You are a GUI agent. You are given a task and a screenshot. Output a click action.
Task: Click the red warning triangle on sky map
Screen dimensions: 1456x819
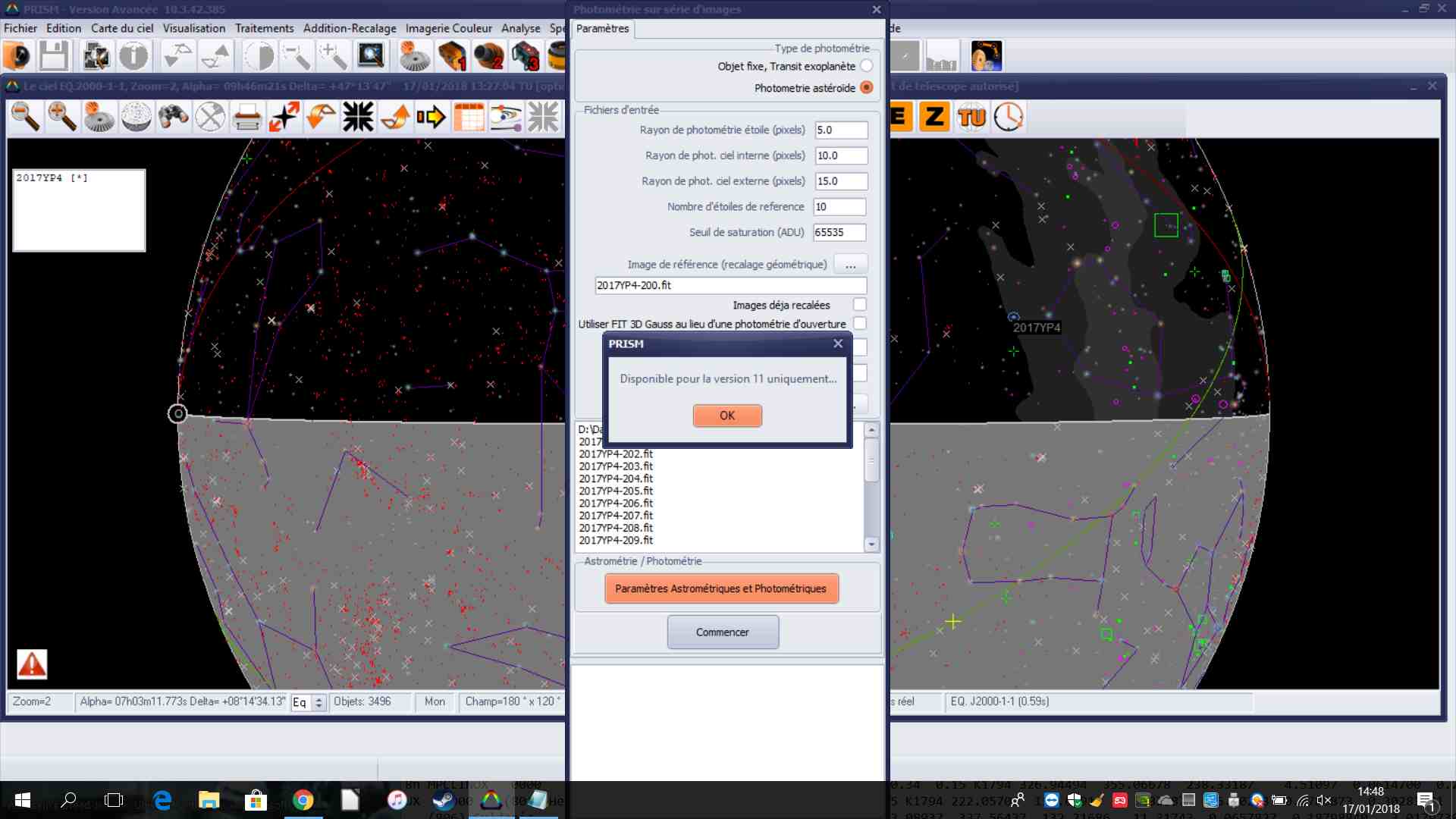32,664
